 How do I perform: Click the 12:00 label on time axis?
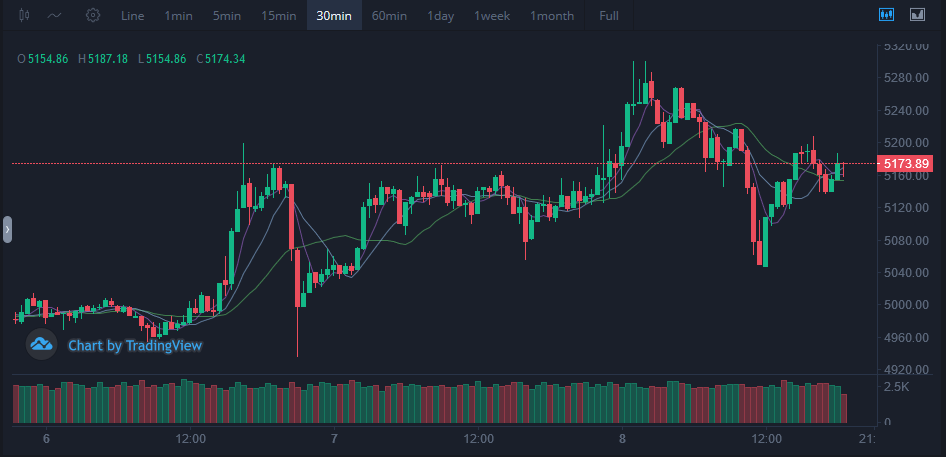[190, 439]
